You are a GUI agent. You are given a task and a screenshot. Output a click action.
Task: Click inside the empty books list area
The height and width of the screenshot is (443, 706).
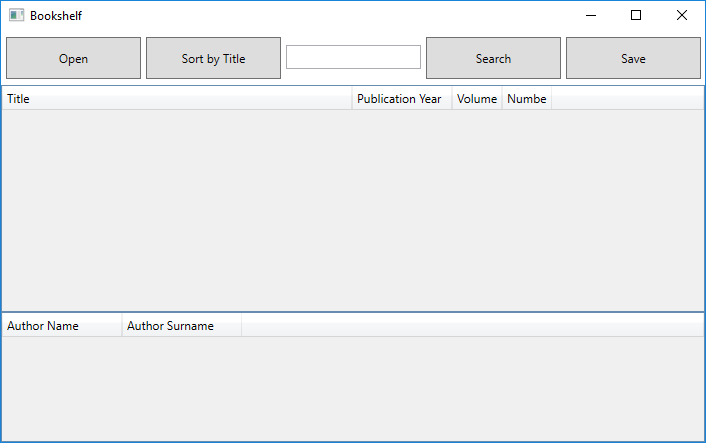coord(353,210)
